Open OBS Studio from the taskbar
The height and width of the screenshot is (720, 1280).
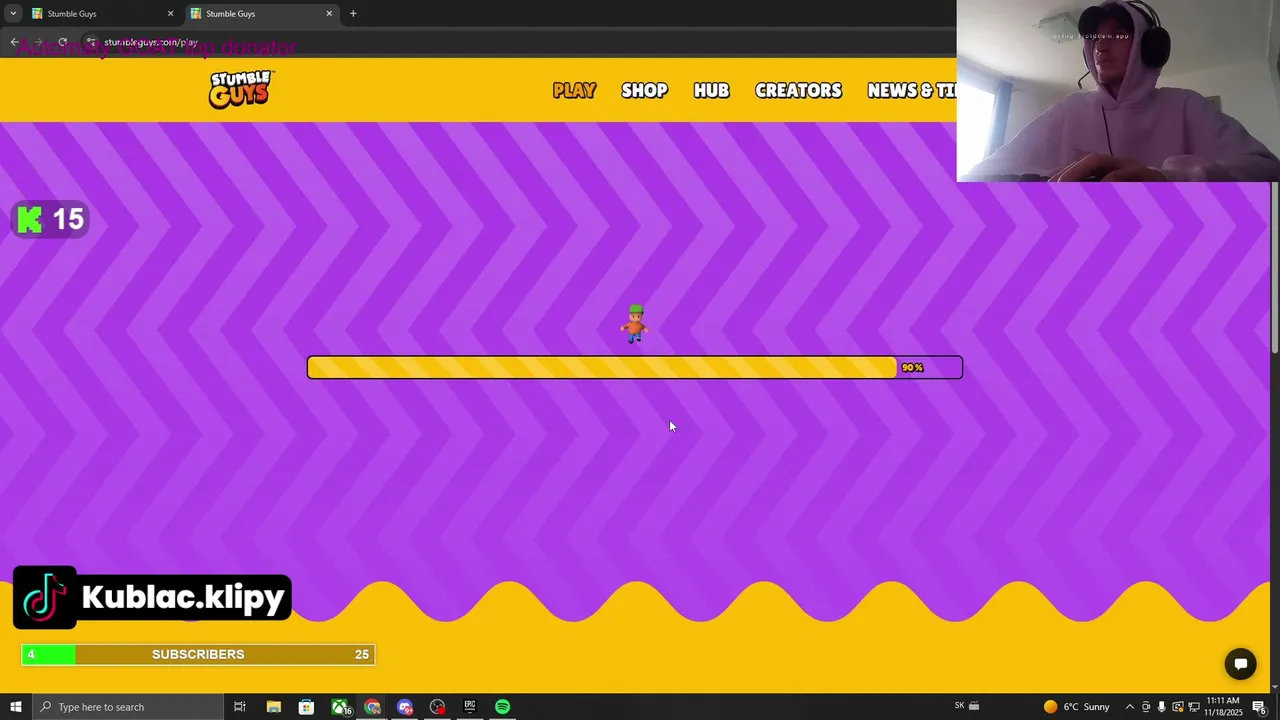click(437, 707)
